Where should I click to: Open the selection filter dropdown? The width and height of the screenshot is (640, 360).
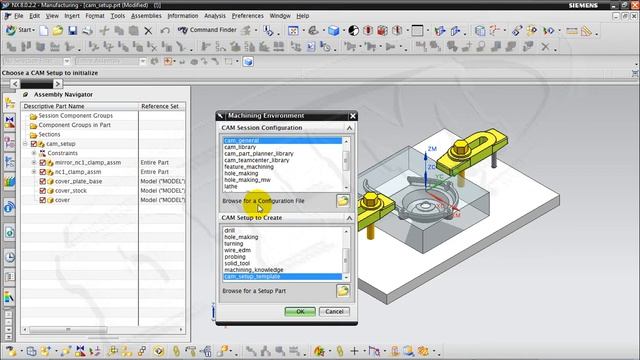[x=67, y=61]
